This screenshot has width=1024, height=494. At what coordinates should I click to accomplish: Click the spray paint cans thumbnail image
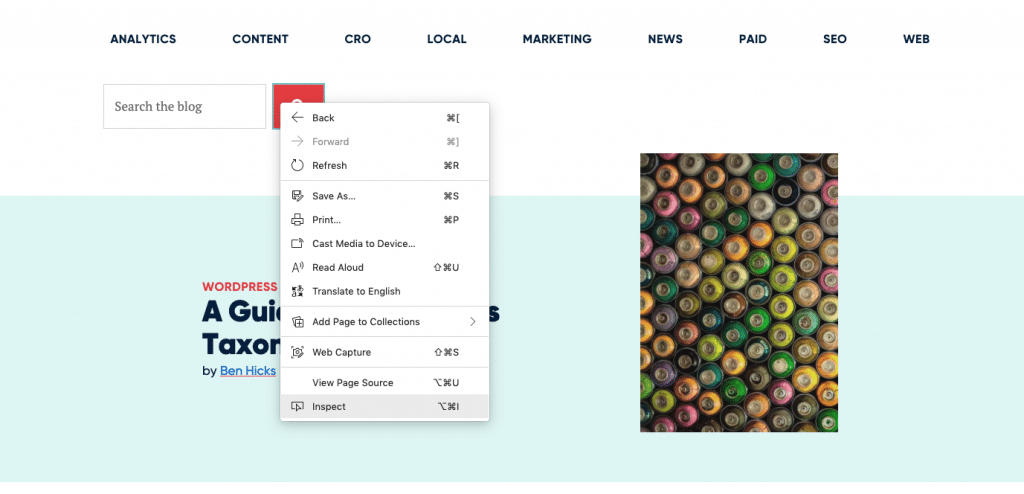739,292
